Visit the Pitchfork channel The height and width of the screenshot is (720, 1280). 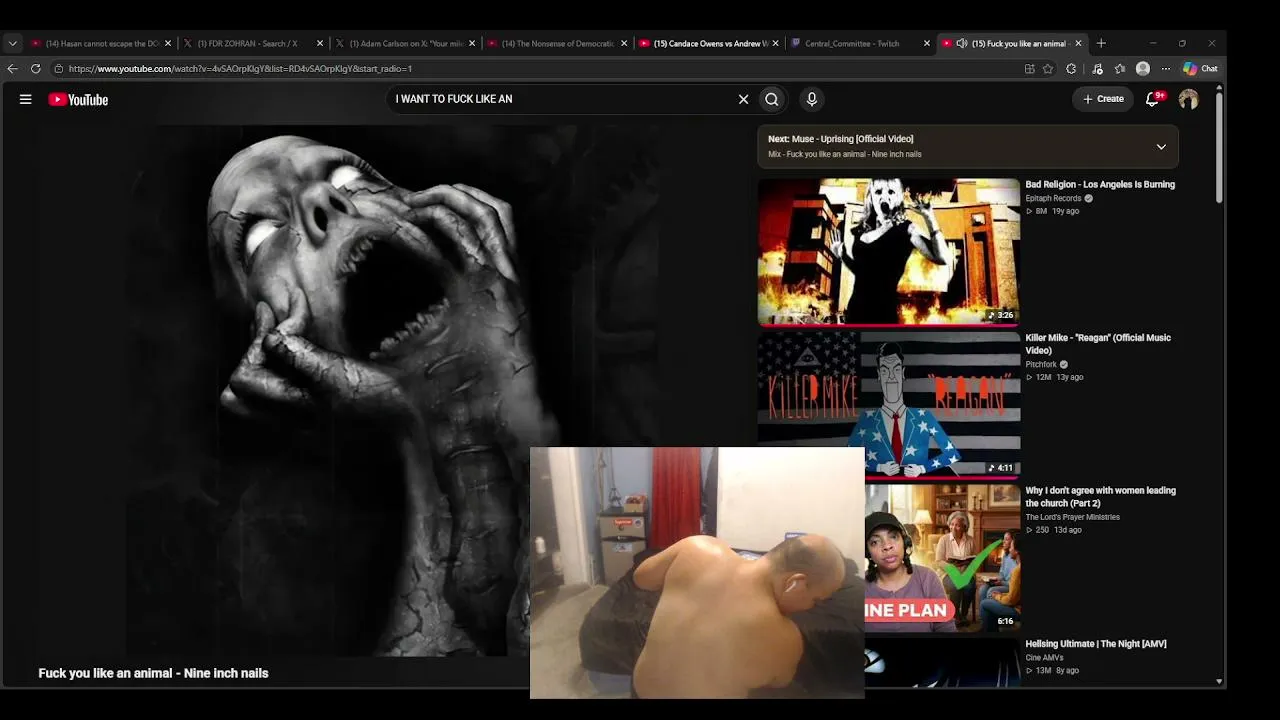pyautogui.click(x=1041, y=364)
